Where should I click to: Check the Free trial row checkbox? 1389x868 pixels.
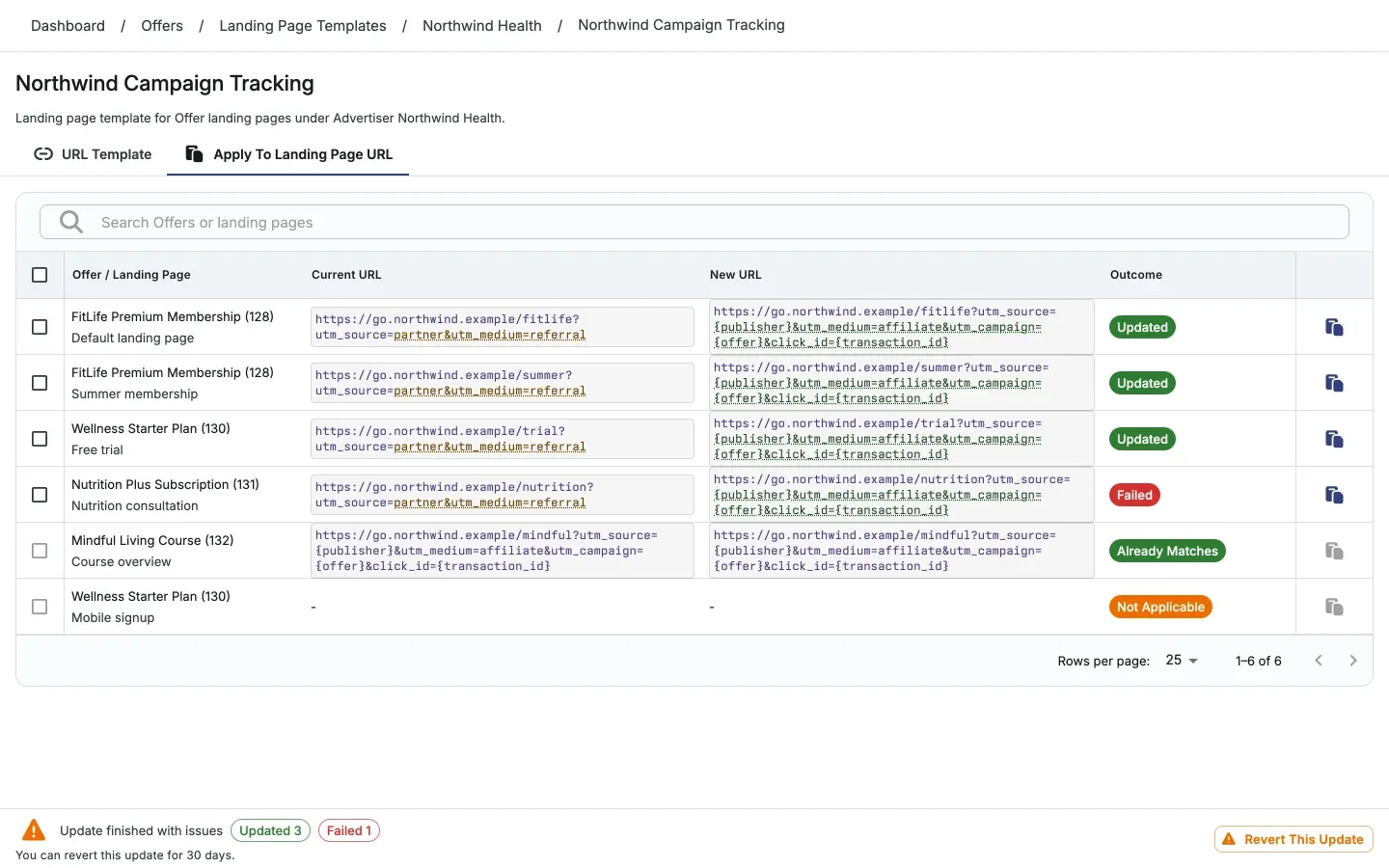(x=40, y=439)
